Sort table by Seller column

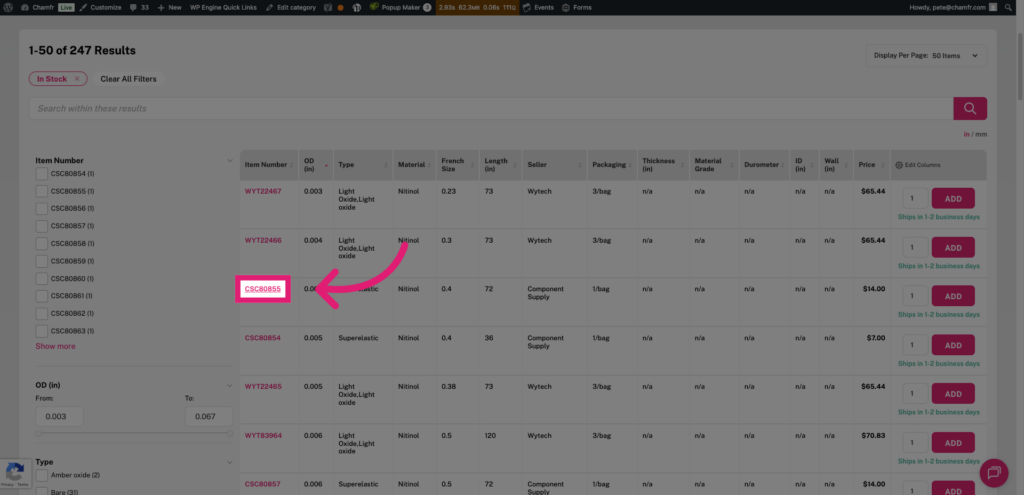click(554, 165)
